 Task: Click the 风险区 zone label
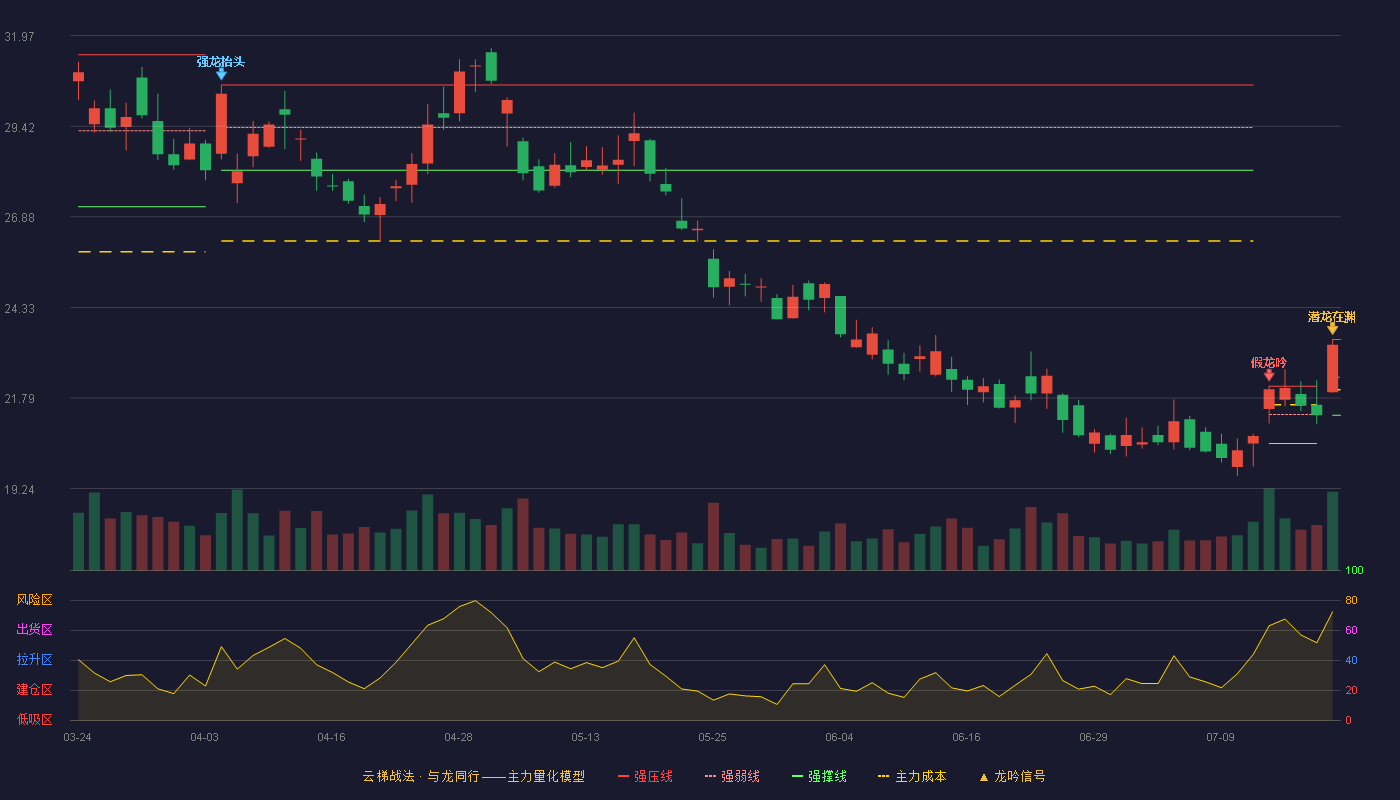pos(34,600)
